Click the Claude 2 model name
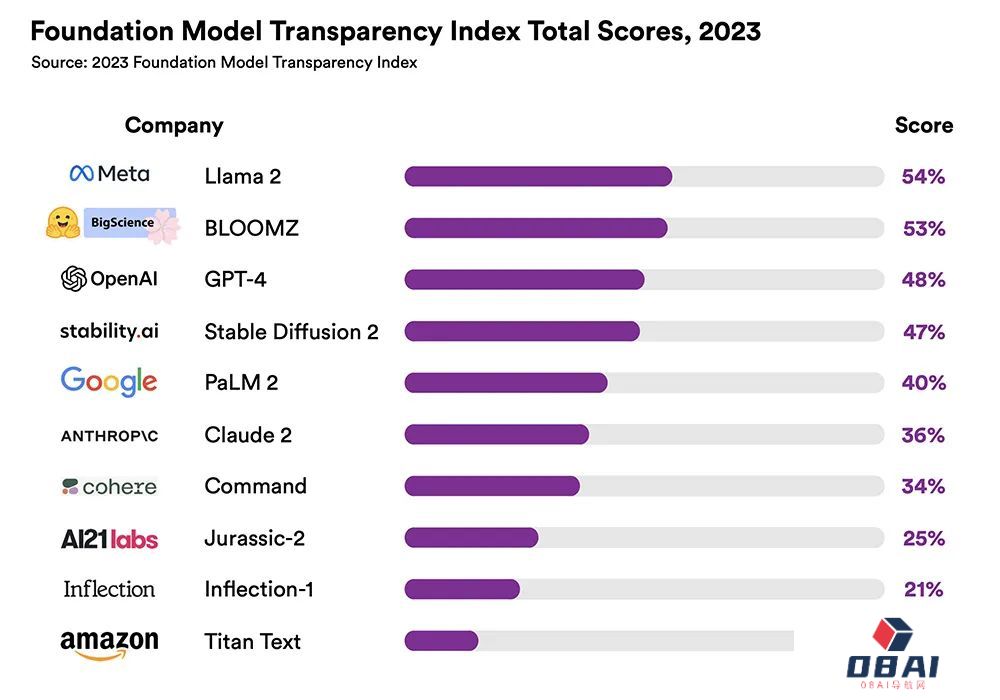This screenshot has height=700, width=1000. (248, 435)
